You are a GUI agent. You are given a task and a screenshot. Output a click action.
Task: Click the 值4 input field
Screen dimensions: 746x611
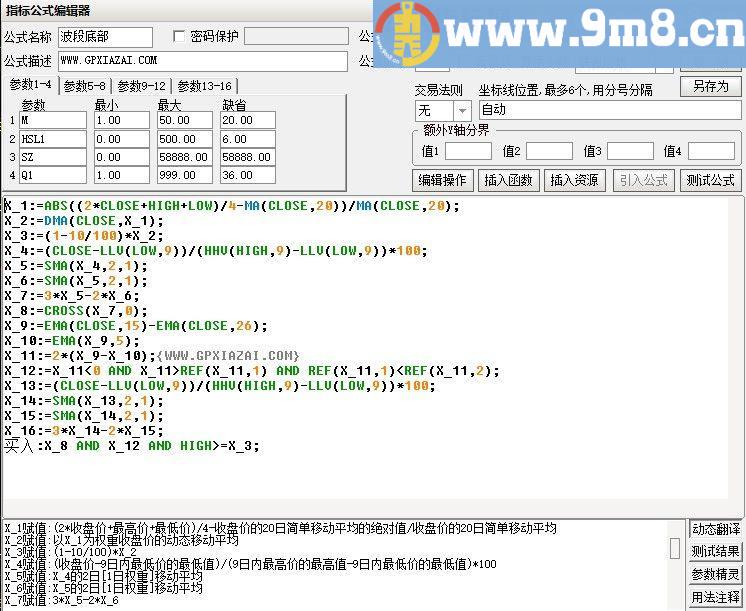tap(711, 151)
